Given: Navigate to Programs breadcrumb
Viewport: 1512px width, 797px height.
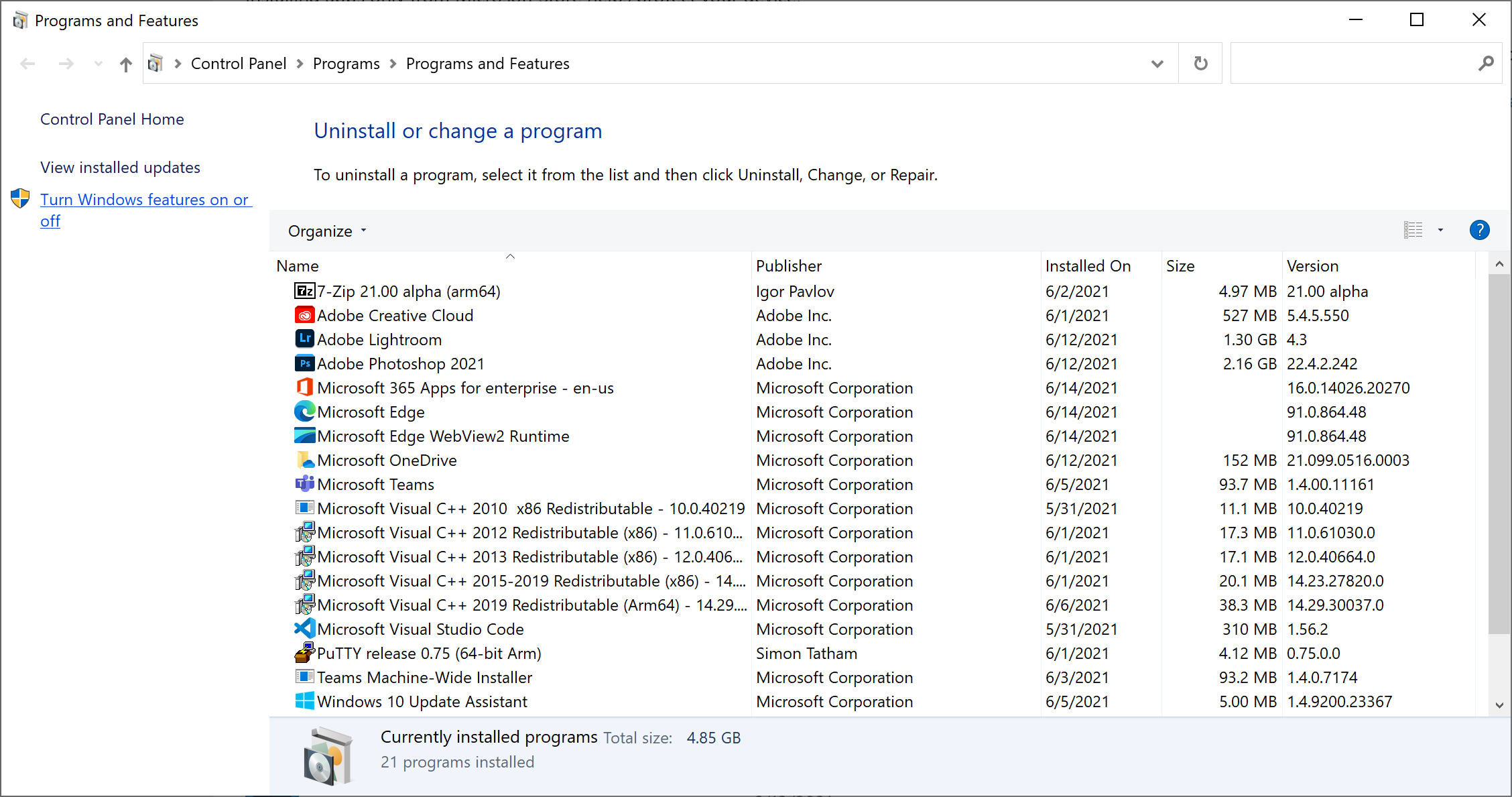Looking at the screenshot, I should [346, 64].
